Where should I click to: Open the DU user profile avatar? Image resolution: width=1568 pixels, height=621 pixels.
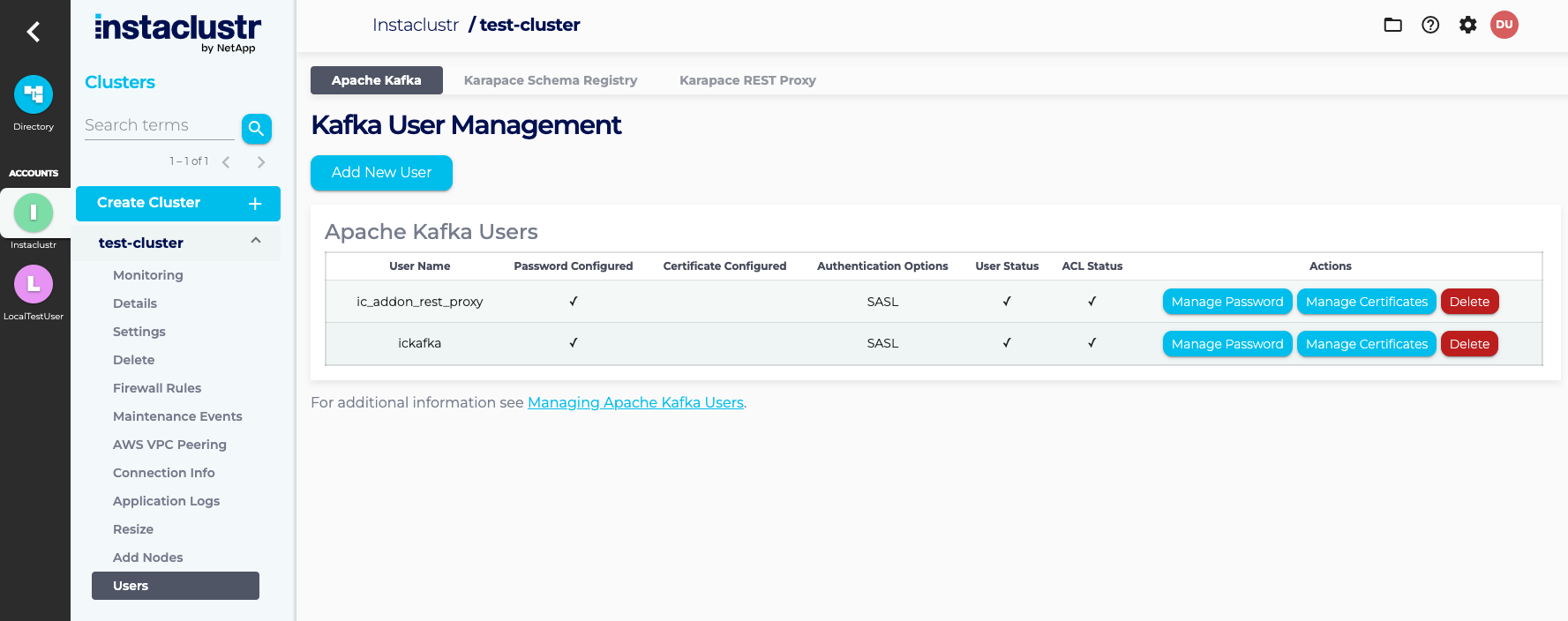pyautogui.click(x=1504, y=25)
